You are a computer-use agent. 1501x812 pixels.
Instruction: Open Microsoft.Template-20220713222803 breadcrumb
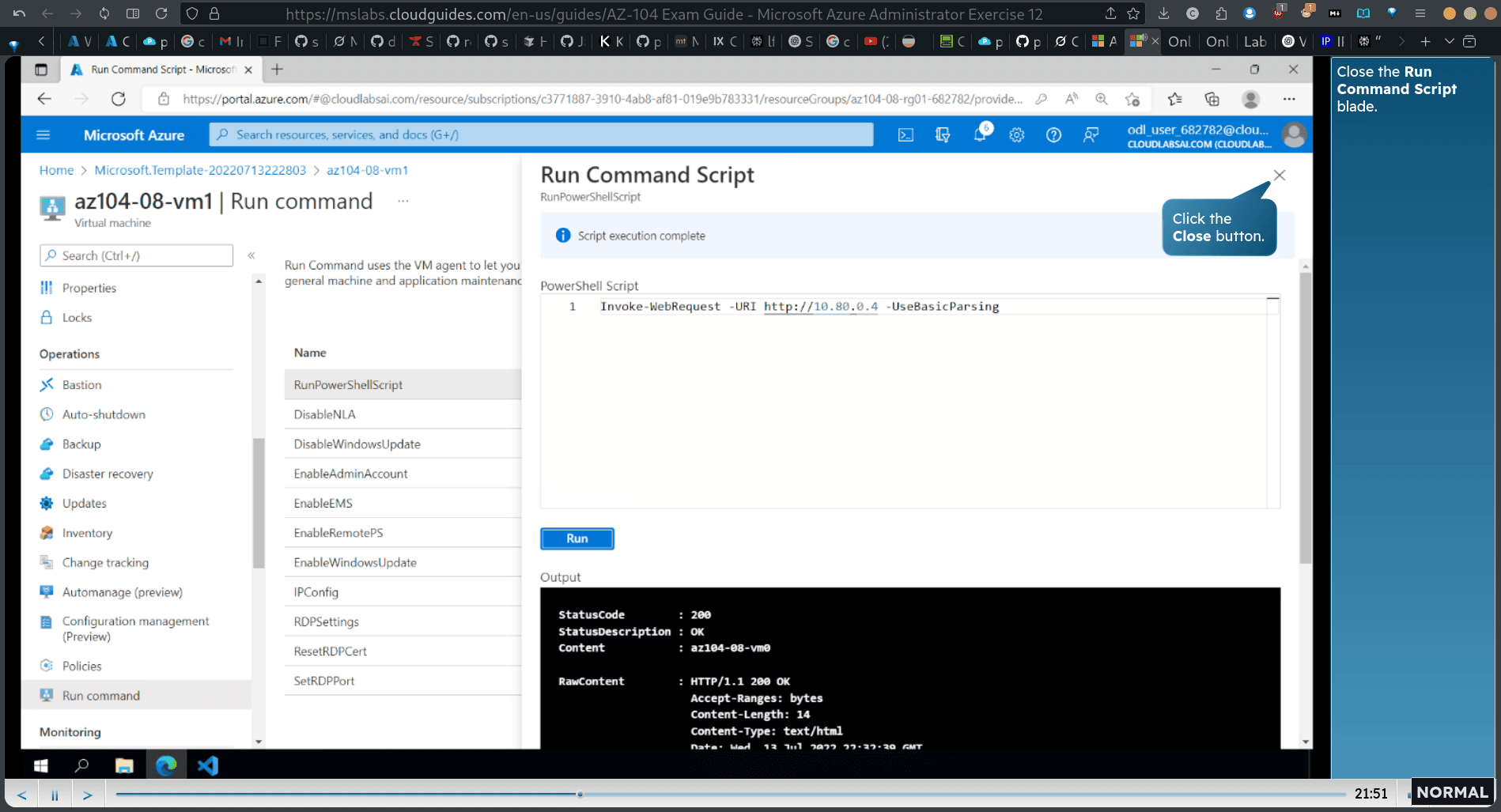tap(200, 170)
